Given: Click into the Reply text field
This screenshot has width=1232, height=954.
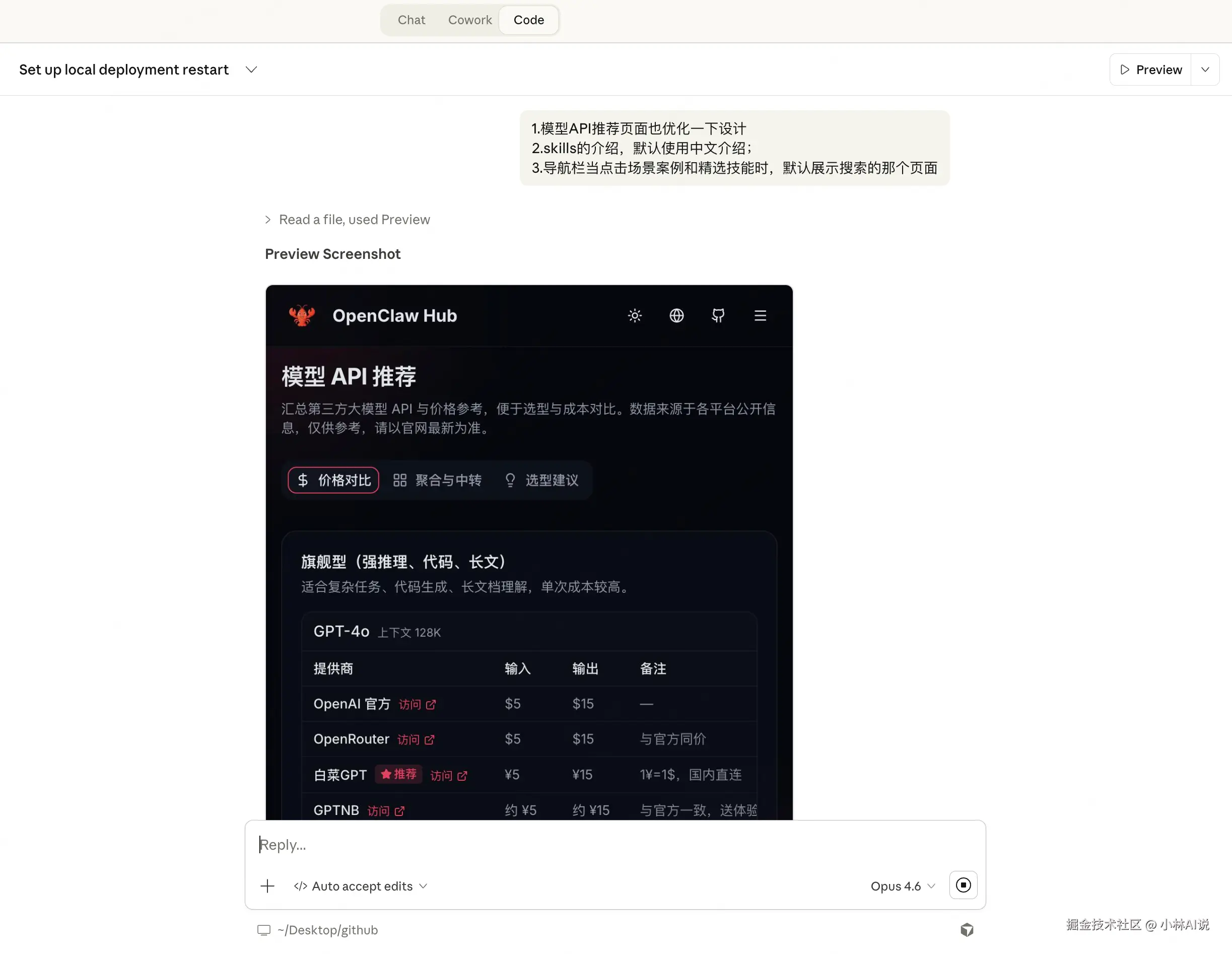Looking at the screenshot, I should (615, 845).
